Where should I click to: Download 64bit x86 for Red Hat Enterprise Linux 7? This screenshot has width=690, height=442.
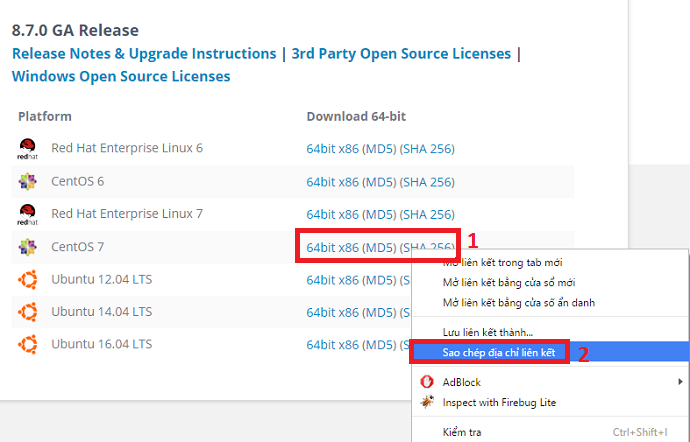(332, 214)
